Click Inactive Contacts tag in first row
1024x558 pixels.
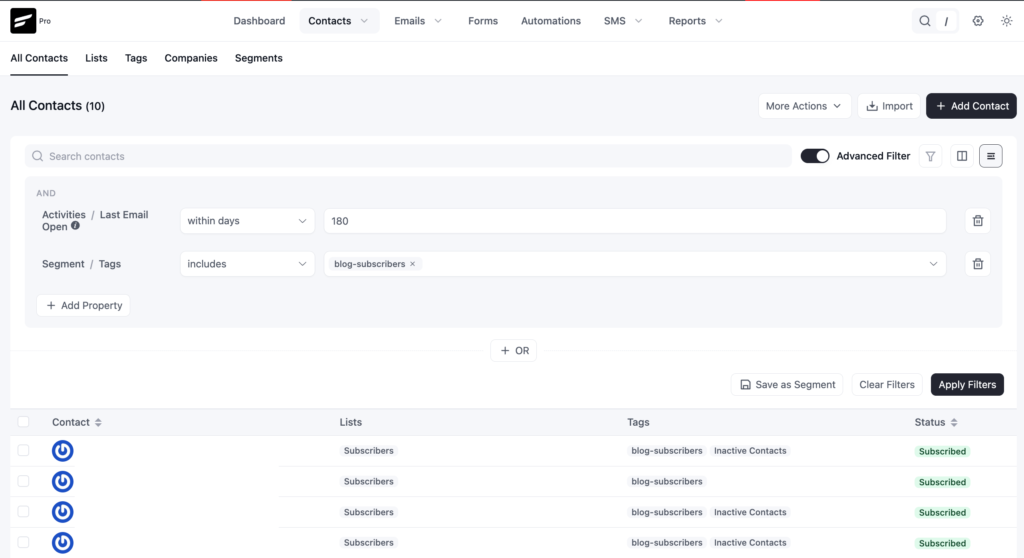750,451
